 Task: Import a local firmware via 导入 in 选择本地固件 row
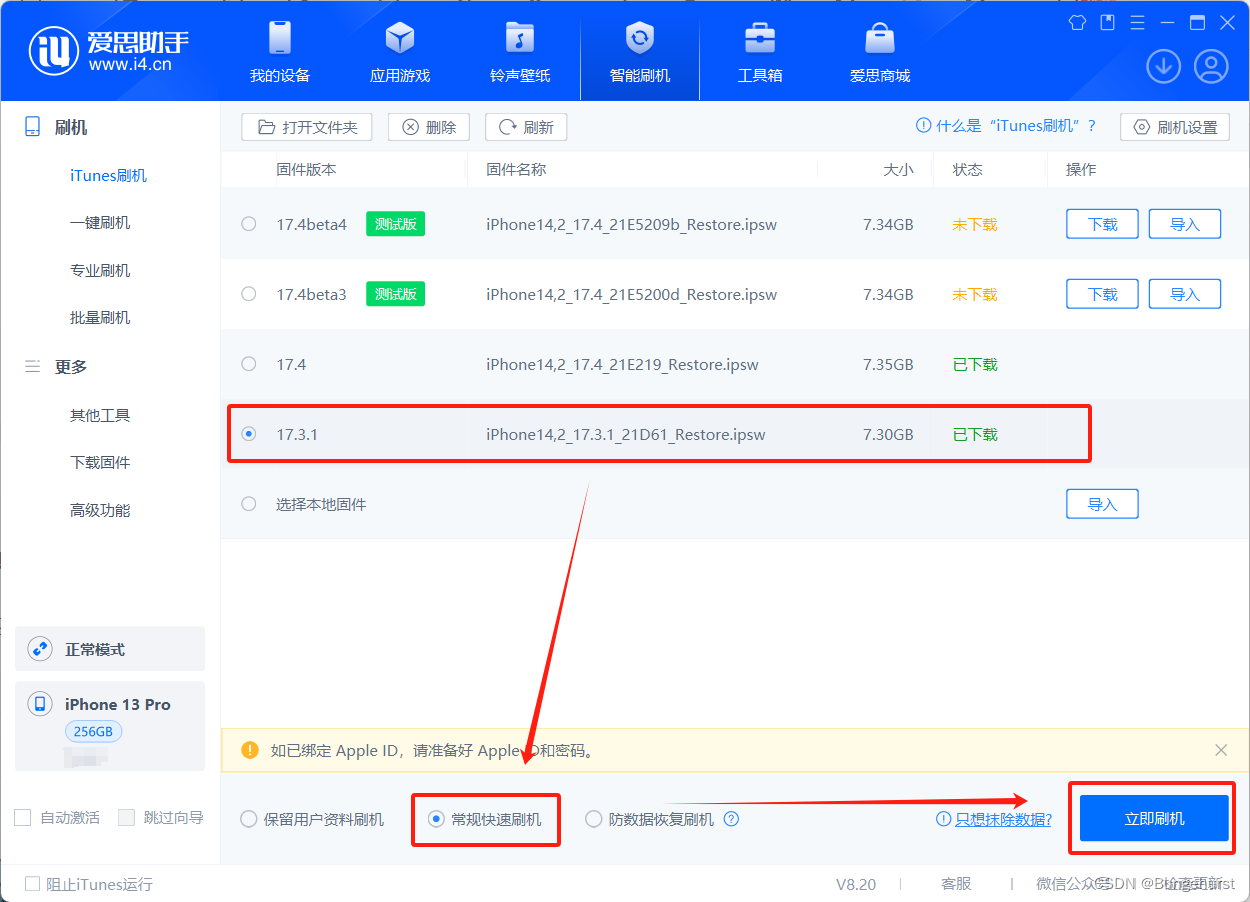point(1102,504)
